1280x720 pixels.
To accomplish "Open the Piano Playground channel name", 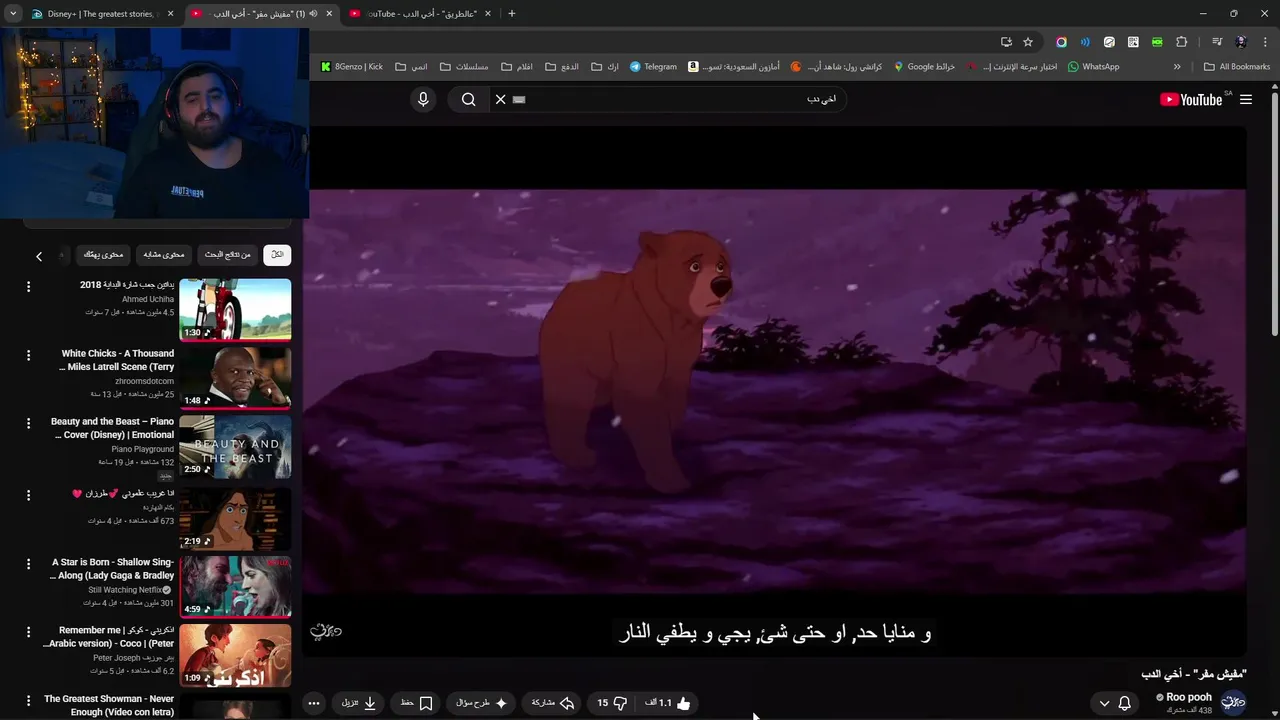I will [x=142, y=449].
